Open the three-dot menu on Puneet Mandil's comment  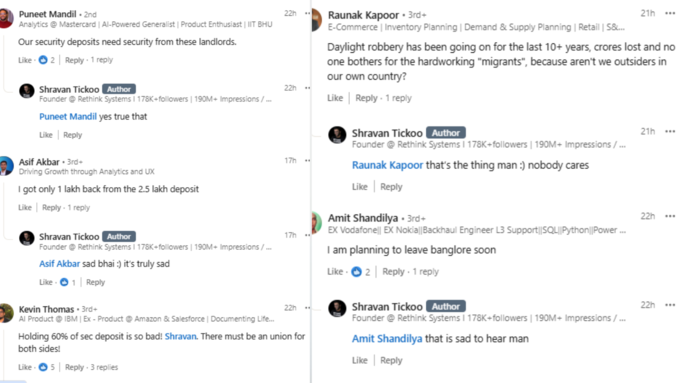click(307, 13)
